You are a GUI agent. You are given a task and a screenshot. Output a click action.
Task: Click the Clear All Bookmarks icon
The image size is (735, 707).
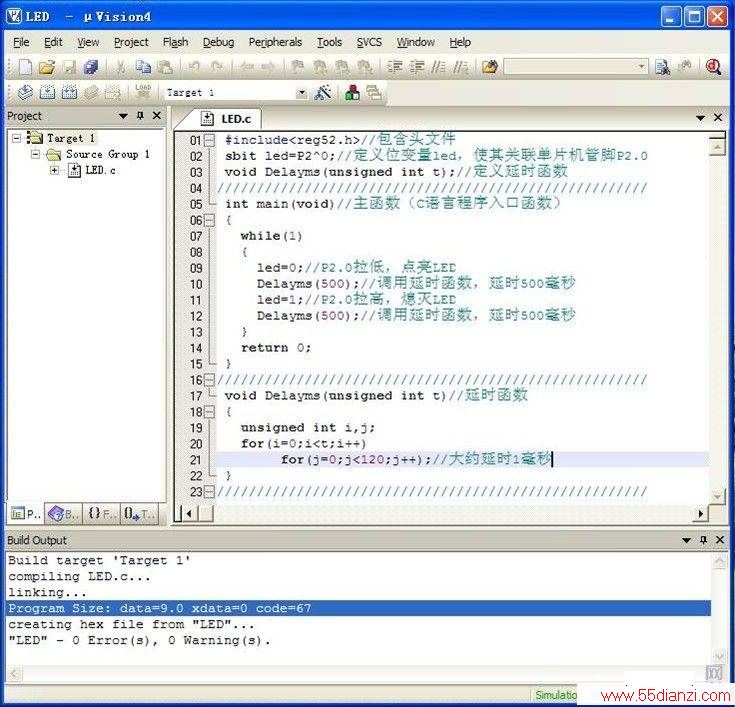(364, 68)
